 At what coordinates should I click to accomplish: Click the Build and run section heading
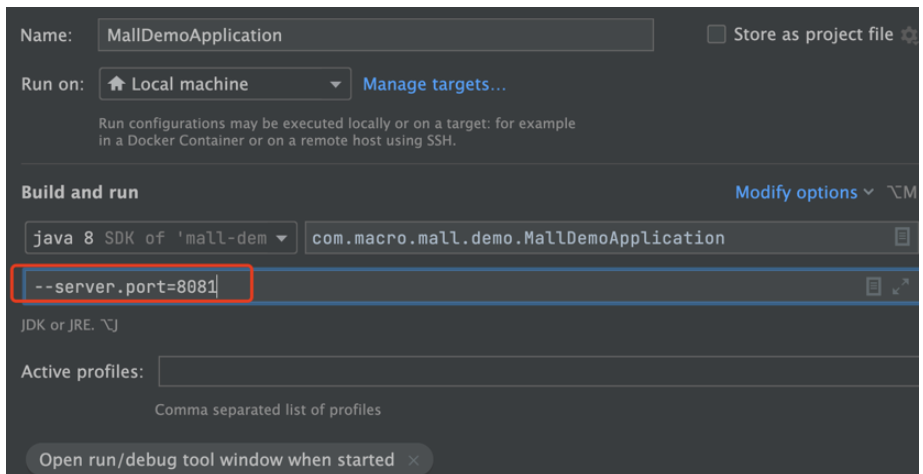coord(80,192)
